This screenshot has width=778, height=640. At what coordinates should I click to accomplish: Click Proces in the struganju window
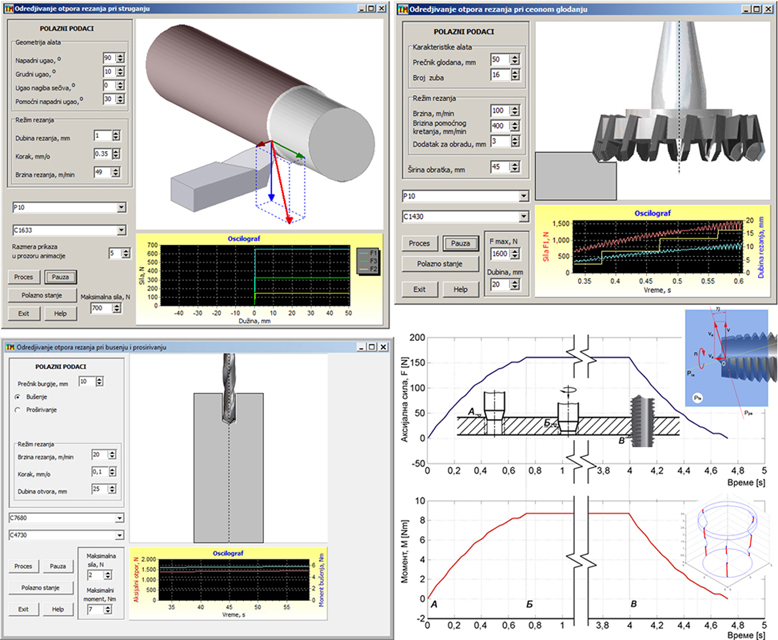pos(23,276)
